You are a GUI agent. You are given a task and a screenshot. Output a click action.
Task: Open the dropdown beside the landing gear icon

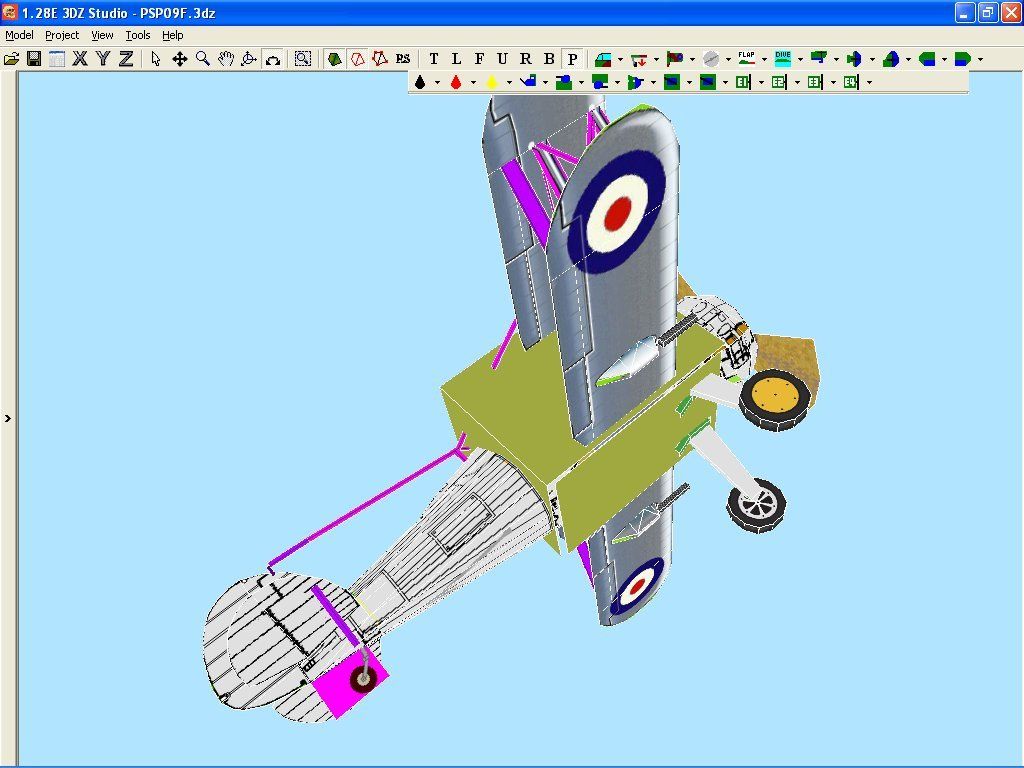[x=656, y=59]
